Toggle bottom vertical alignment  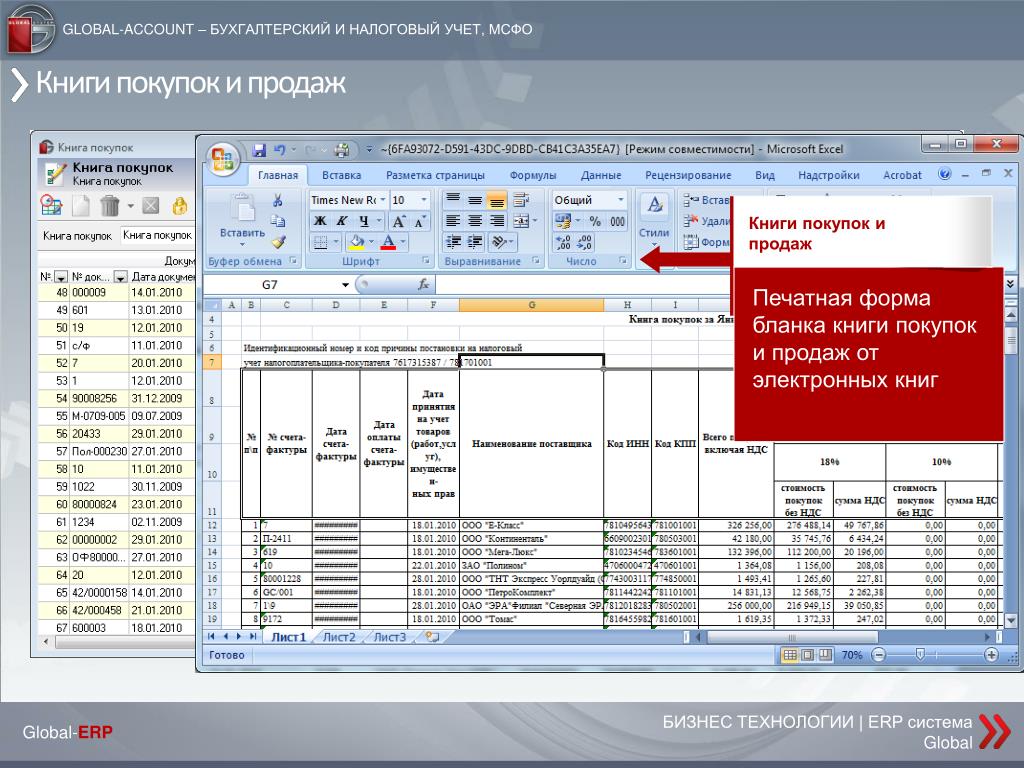(x=496, y=200)
